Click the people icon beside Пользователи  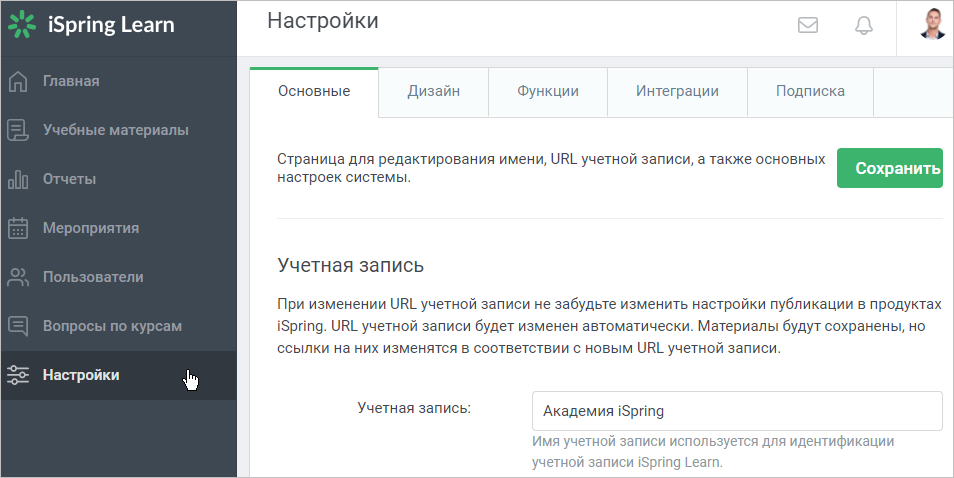18,277
